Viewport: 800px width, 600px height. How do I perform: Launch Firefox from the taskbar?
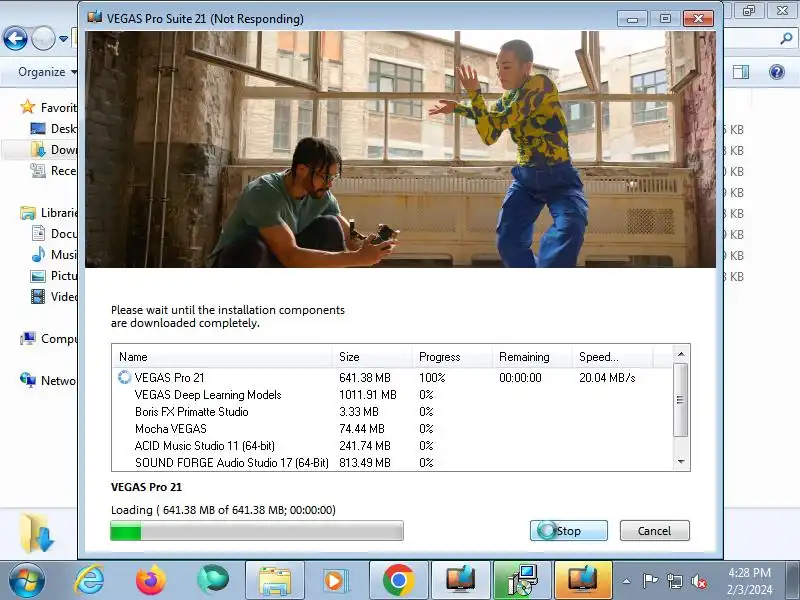pyautogui.click(x=151, y=580)
